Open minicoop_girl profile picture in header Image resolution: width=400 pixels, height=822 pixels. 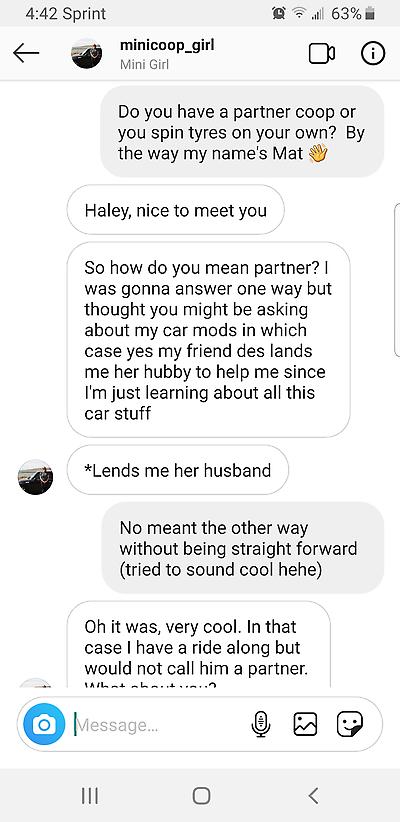(x=87, y=53)
